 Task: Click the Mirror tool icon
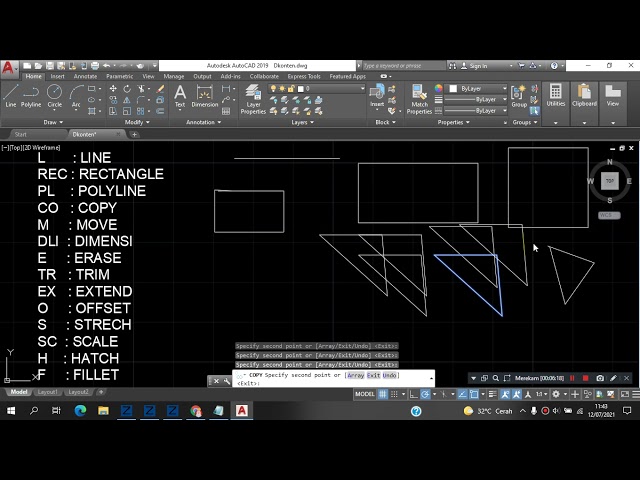127,100
